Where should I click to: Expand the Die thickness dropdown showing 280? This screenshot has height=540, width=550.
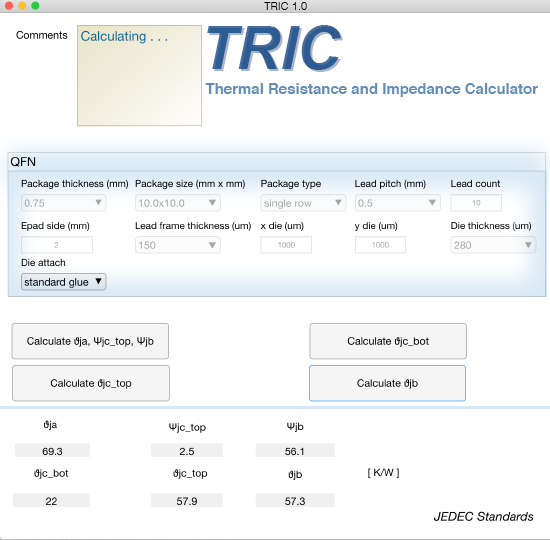click(x=493, y=245)
